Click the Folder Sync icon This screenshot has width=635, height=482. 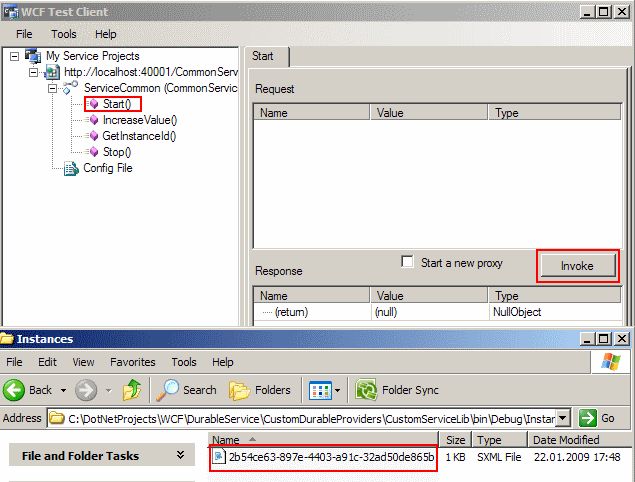point(367,390)
